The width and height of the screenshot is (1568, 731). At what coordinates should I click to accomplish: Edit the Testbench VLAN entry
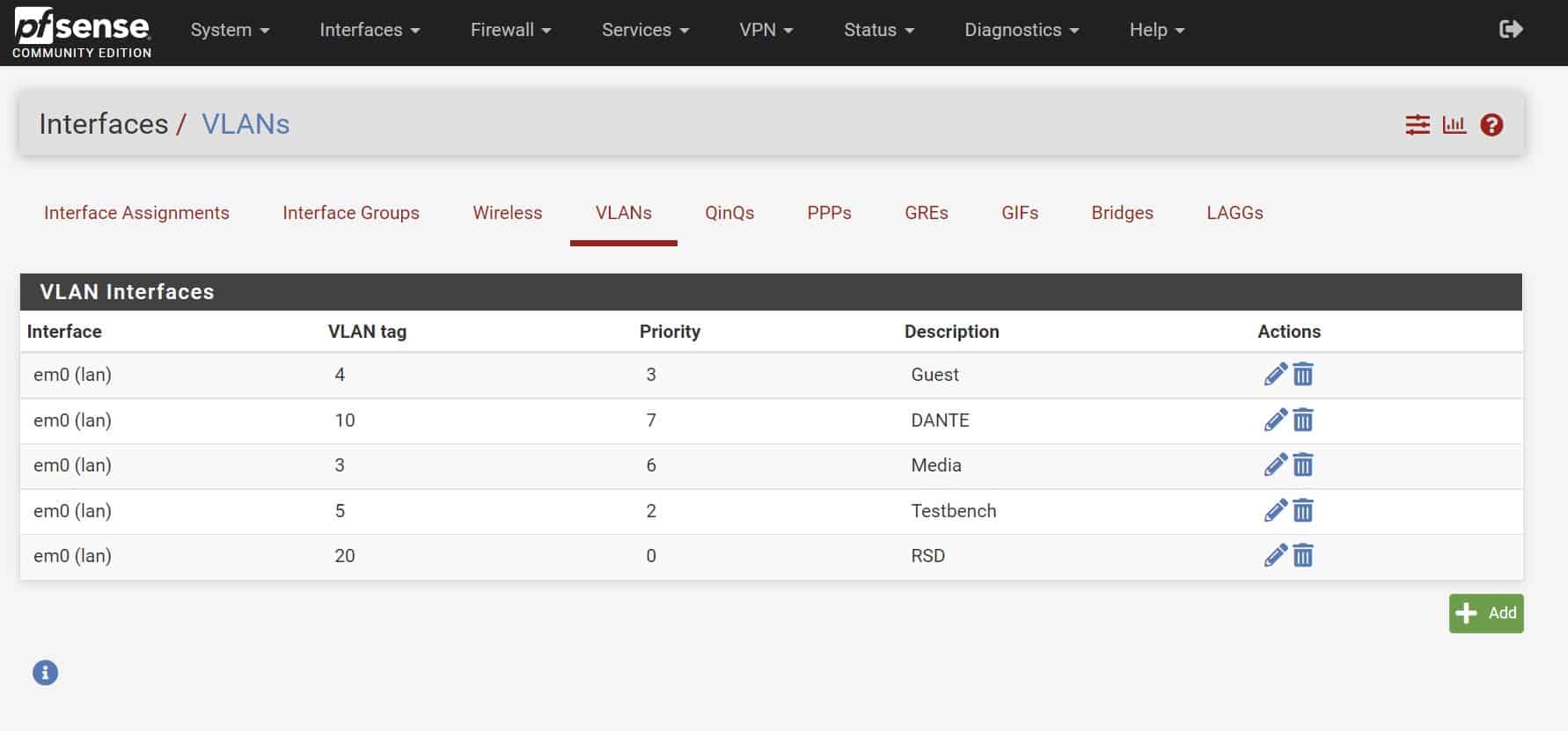point(1275,511)
